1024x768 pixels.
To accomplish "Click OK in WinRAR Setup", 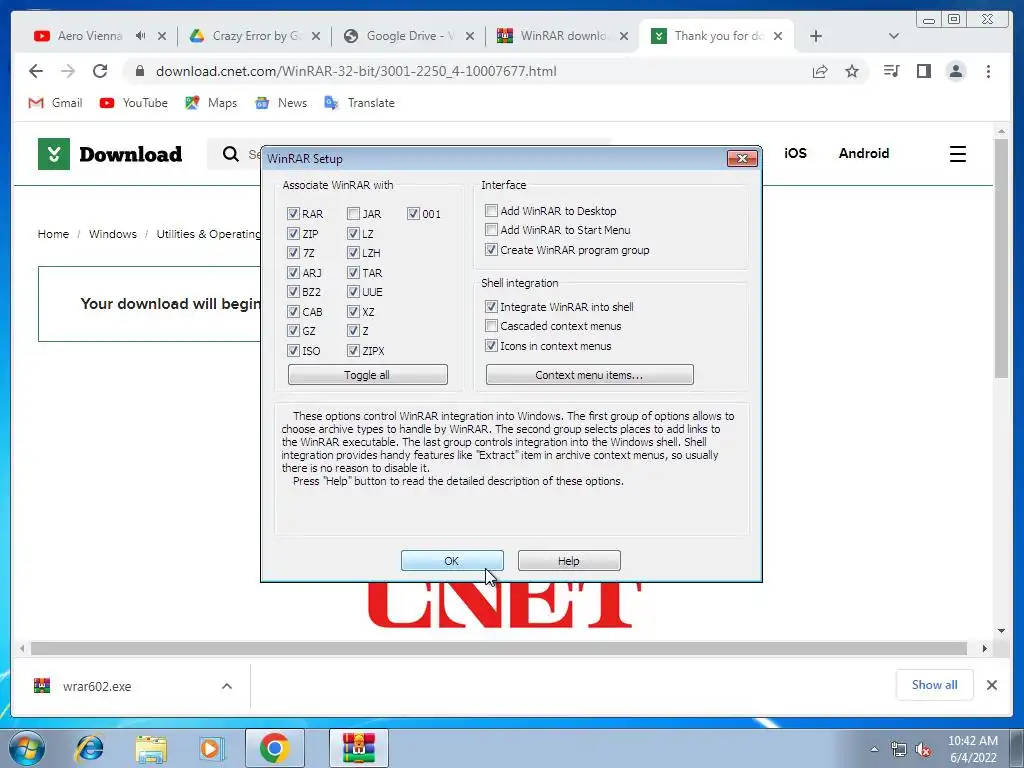I will click(452, 560).
